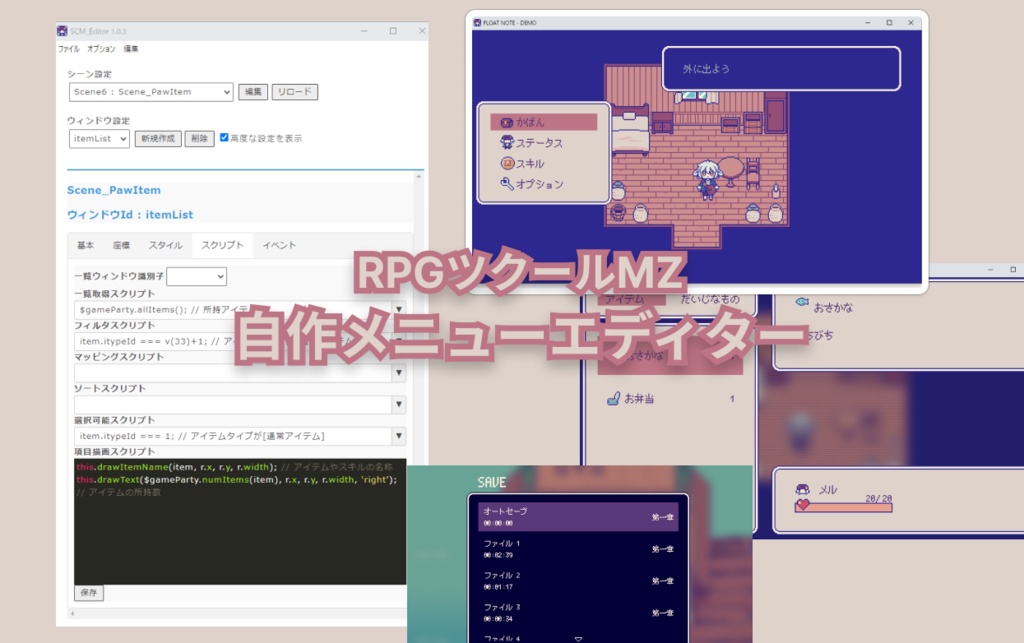This screenshot has height=643, width=1024.
Task: Click the 保存 button
Action: [89, 593]
